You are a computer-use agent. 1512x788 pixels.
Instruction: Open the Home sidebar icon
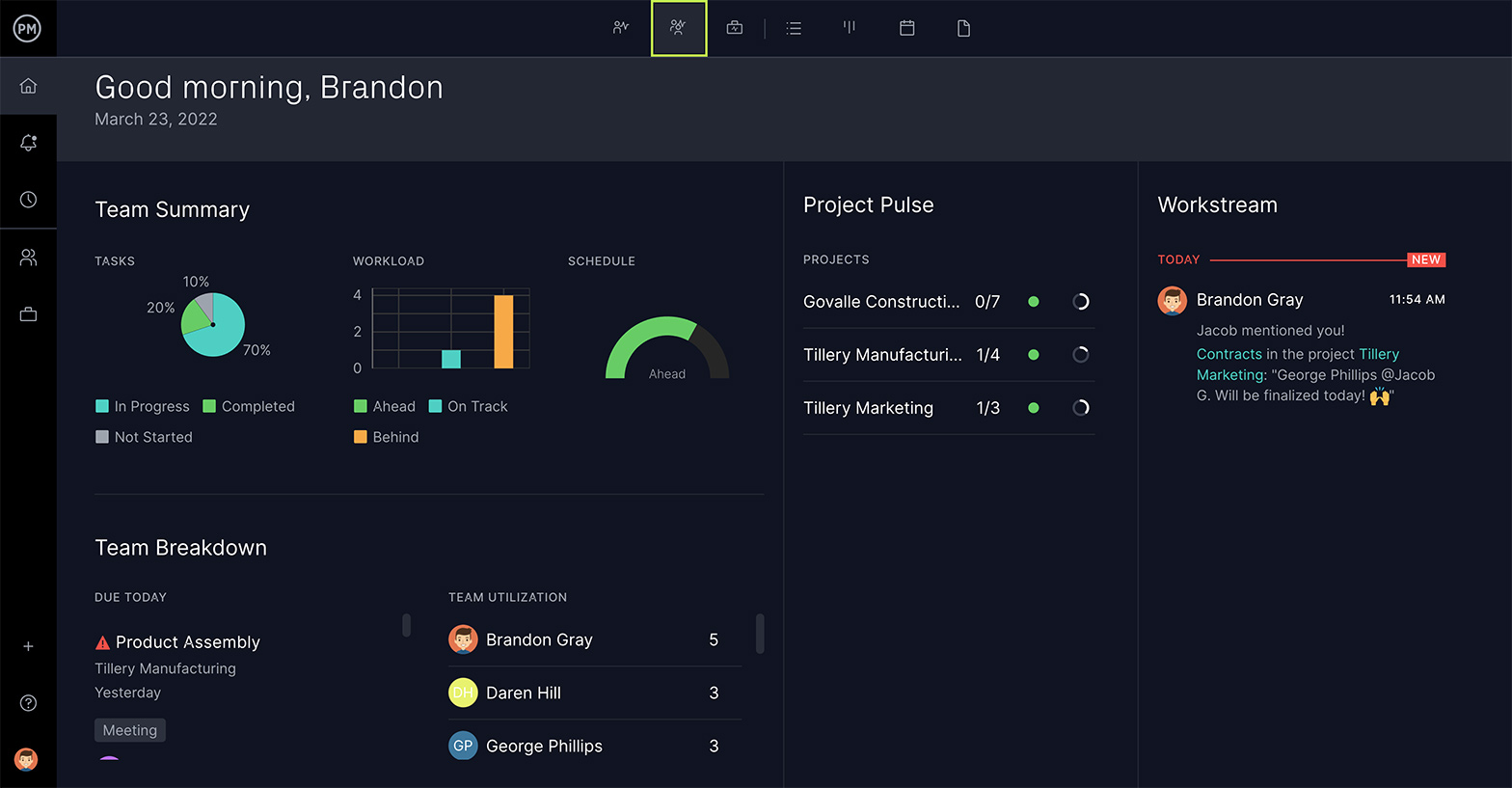(28, 86)
